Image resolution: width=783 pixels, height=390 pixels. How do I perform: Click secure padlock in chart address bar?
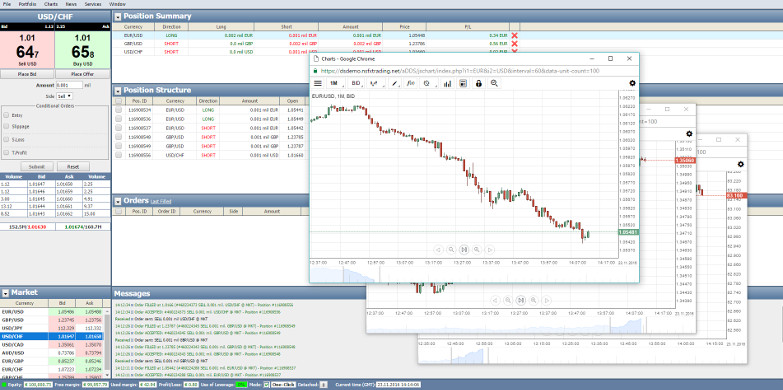point(315,71)
